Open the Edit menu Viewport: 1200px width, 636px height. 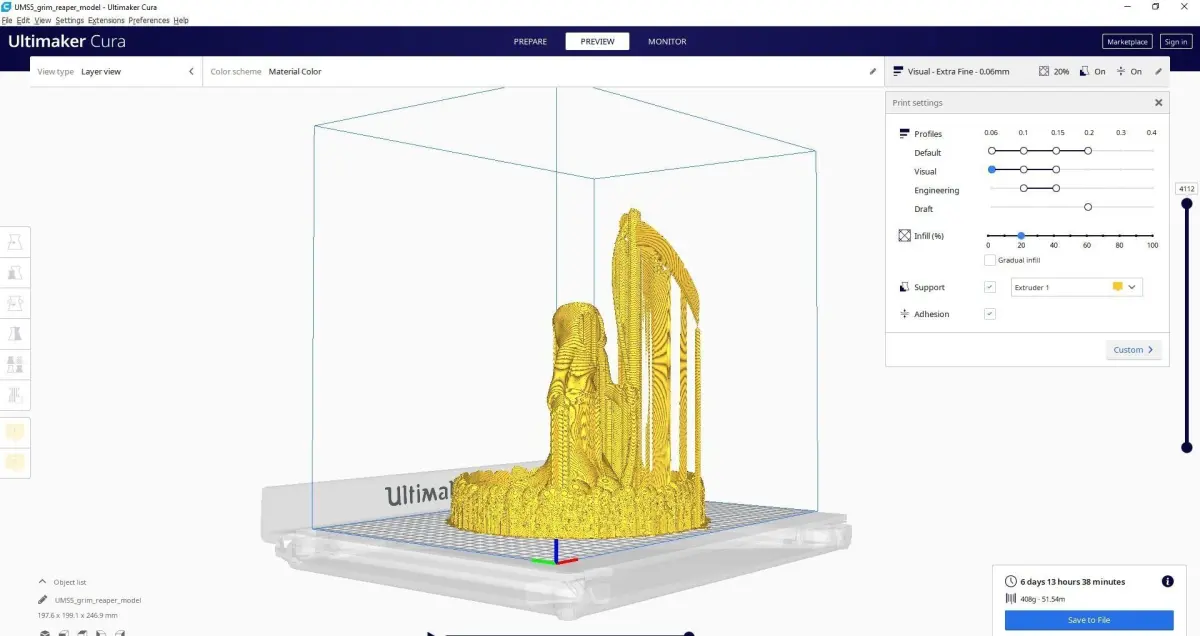coord(23,20)
